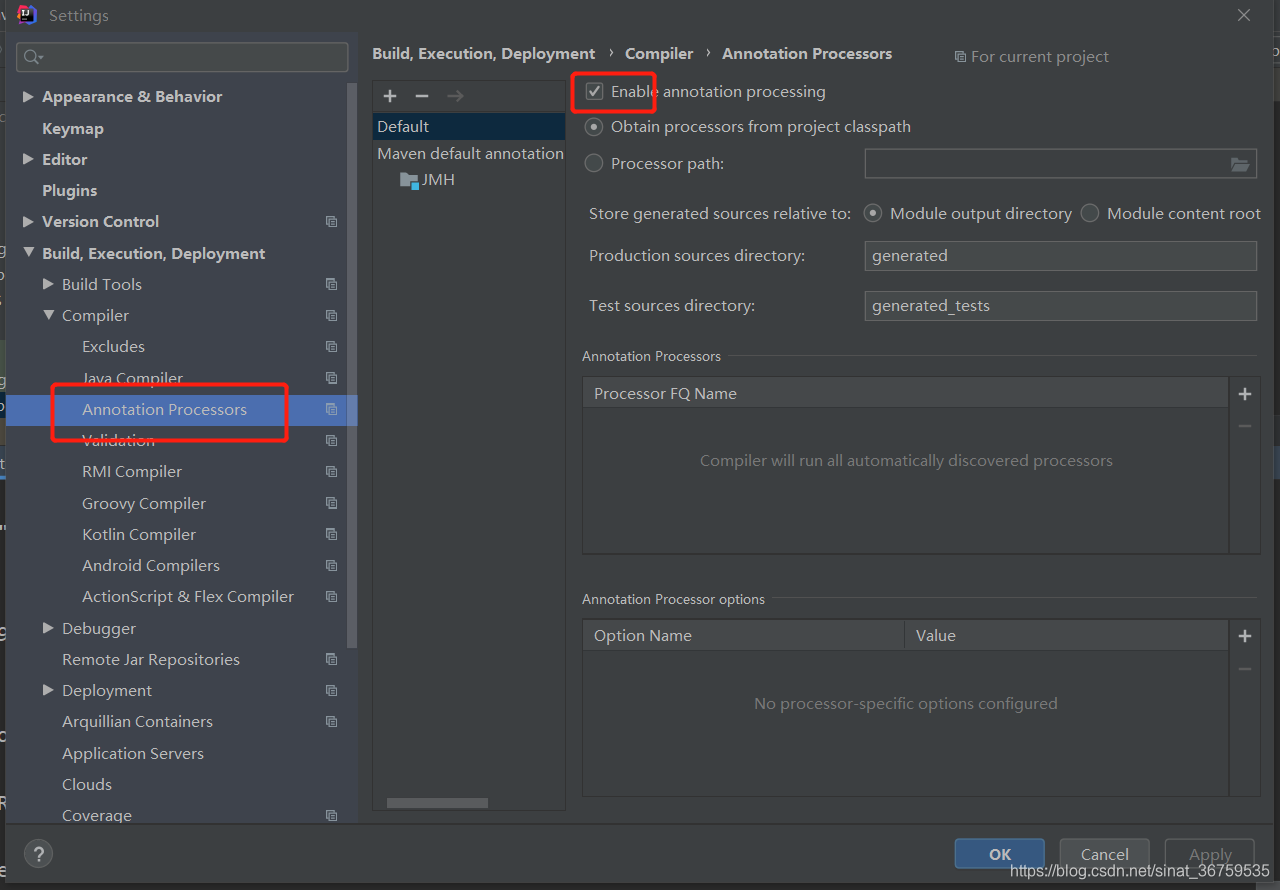Click the project-level icon beside Arquillian Containers
The width and height of the screenshot is (1280, 890).
331,722
